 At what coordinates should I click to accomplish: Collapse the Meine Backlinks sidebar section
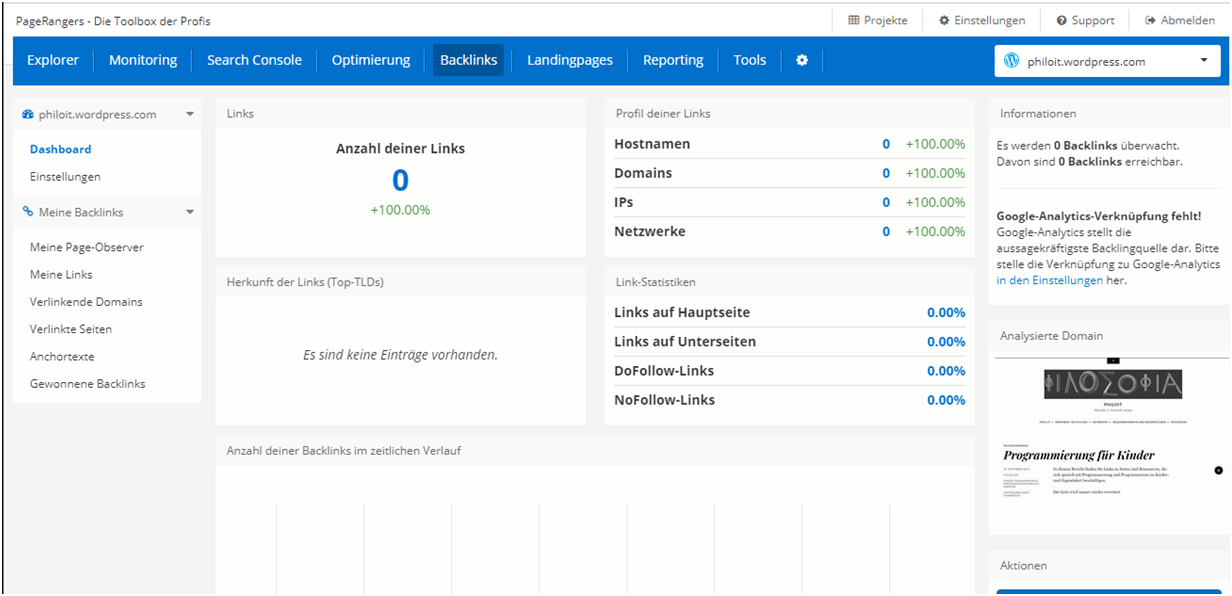pos(190,212)
